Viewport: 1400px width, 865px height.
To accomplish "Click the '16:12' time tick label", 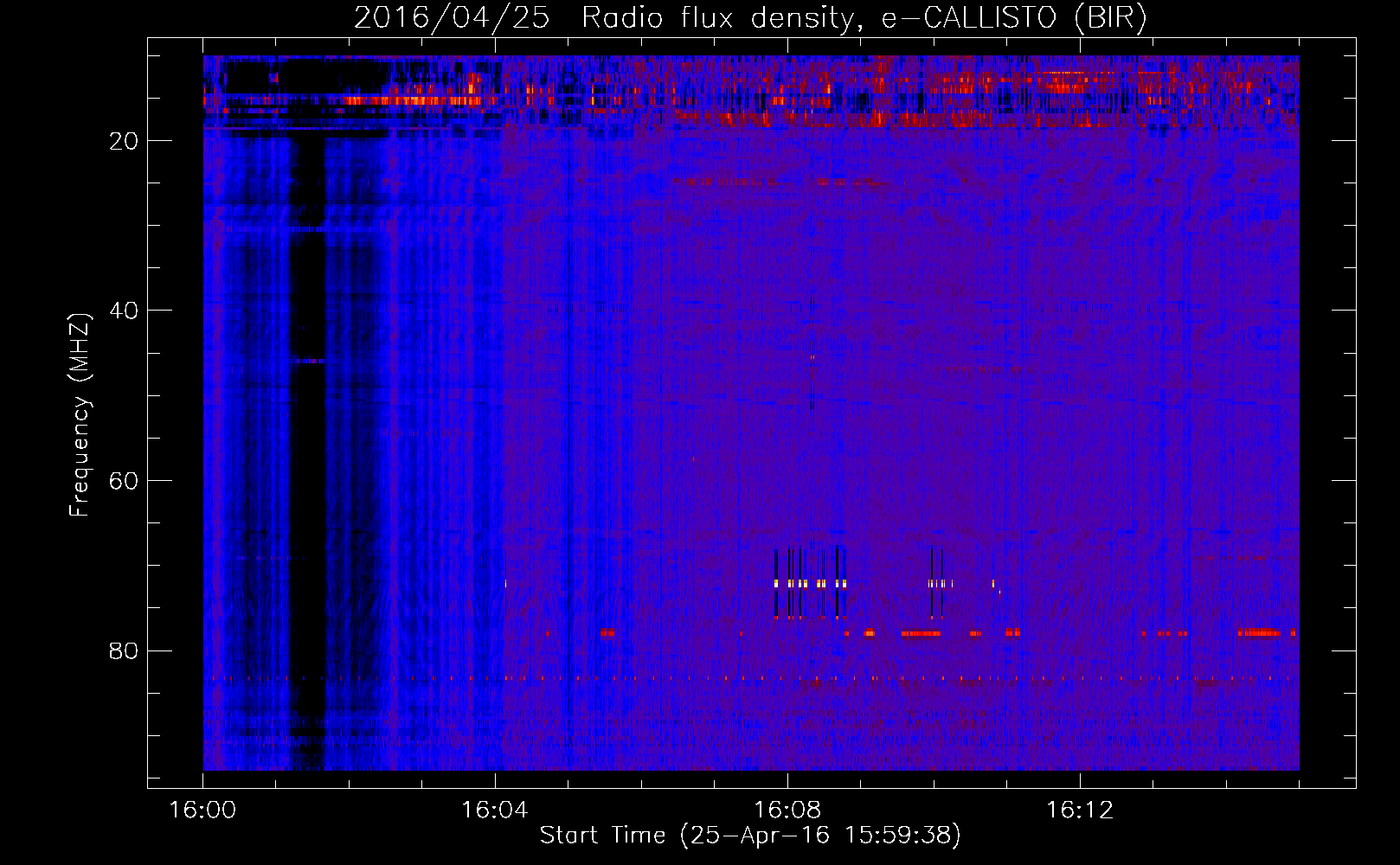I will 1080,811.
